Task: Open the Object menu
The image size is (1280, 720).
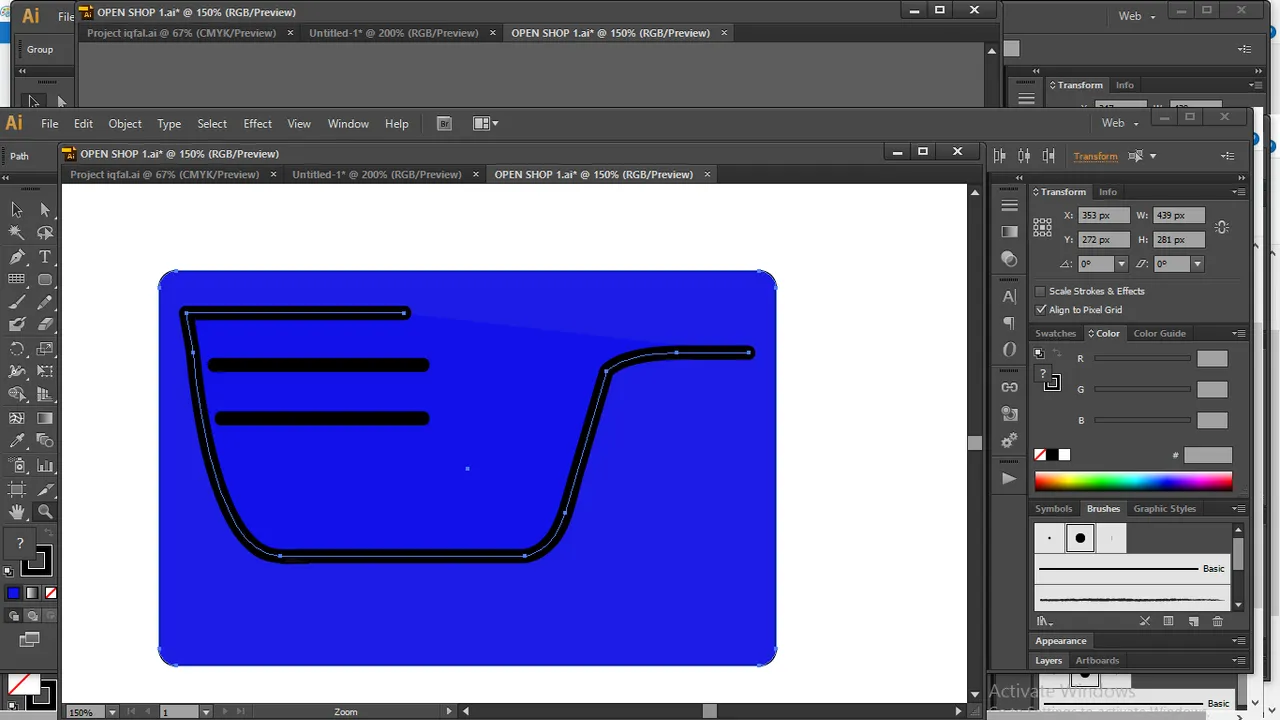Action: click(x=125, y=123)
